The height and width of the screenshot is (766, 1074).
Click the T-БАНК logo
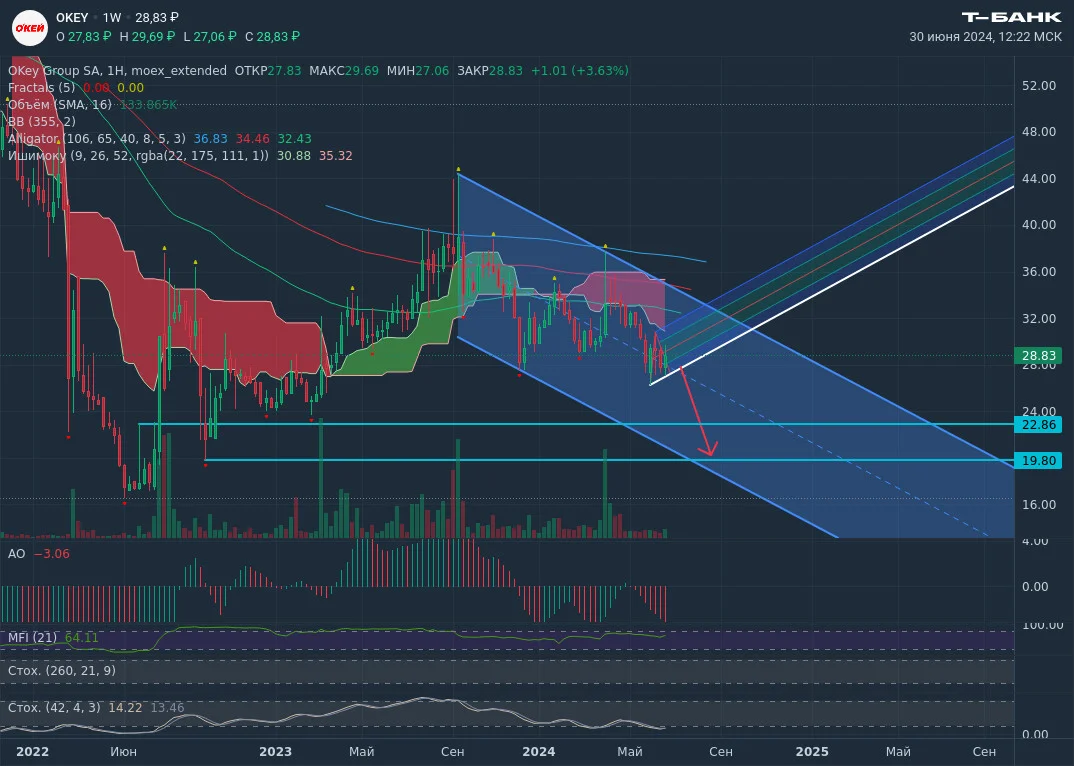[x=1012, y=17]
